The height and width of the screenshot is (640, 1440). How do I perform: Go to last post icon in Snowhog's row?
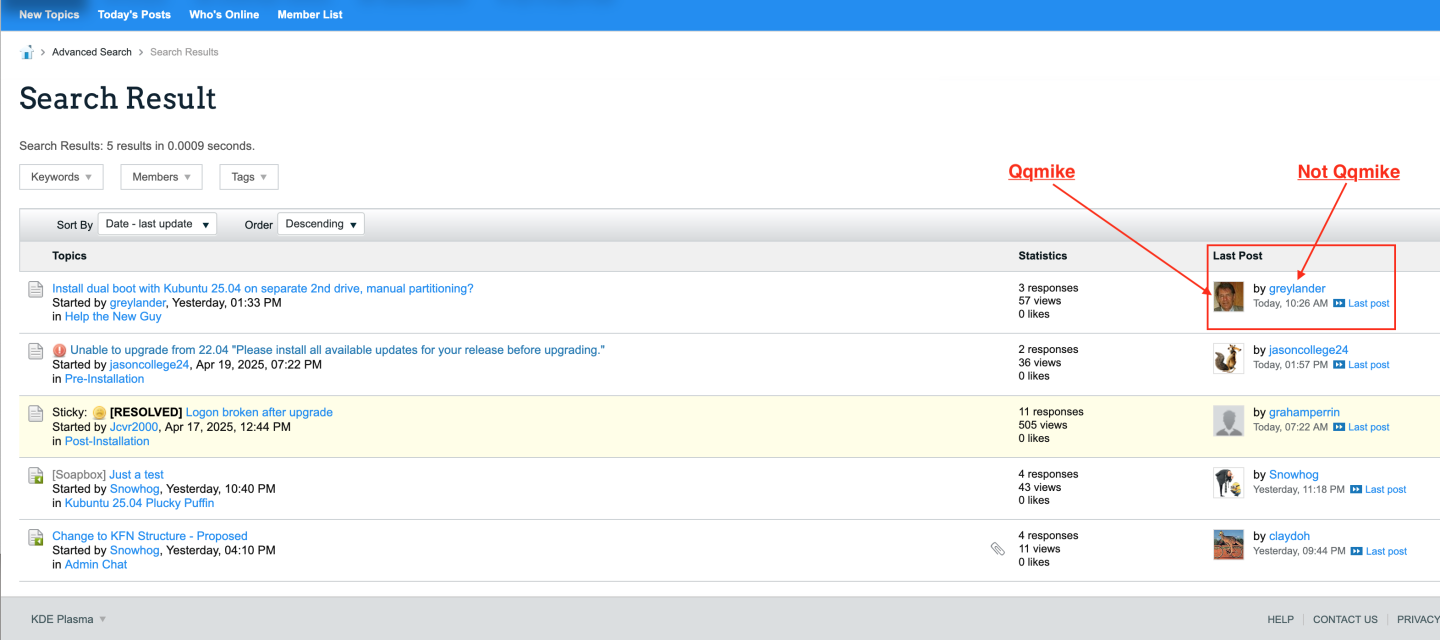pyautogui.click(x=1356, y=489)
